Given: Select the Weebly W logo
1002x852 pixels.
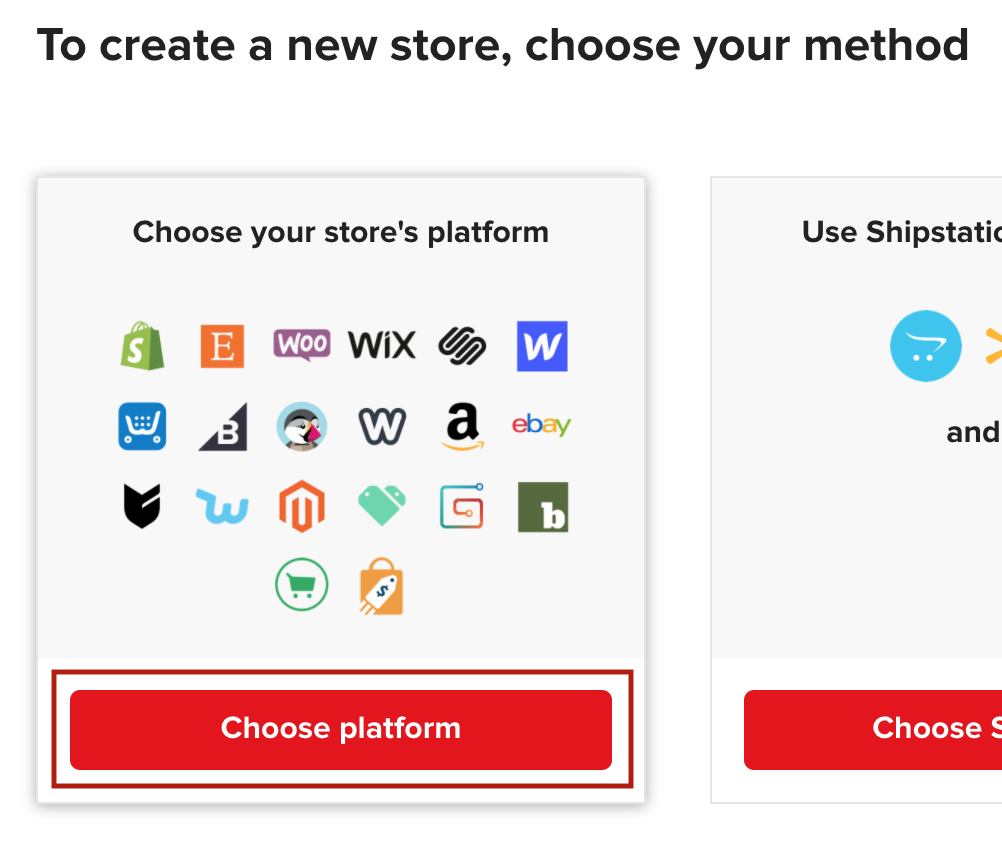Looking at the screenshot, I should point(382,426).
